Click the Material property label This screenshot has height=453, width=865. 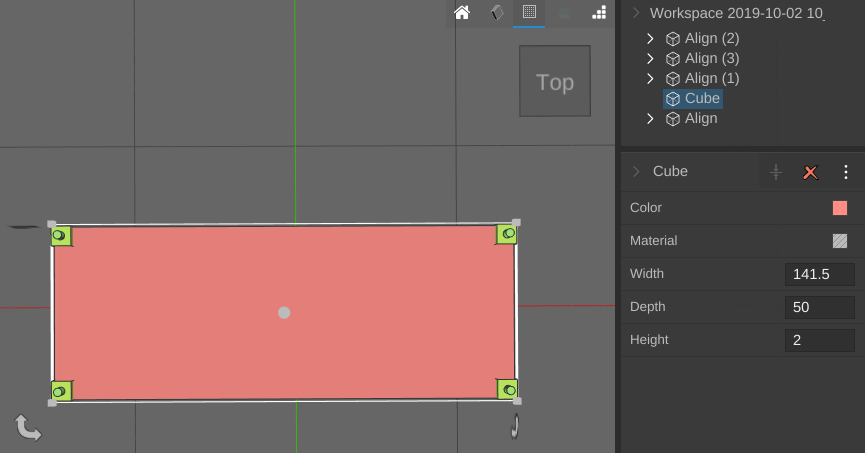653,241
